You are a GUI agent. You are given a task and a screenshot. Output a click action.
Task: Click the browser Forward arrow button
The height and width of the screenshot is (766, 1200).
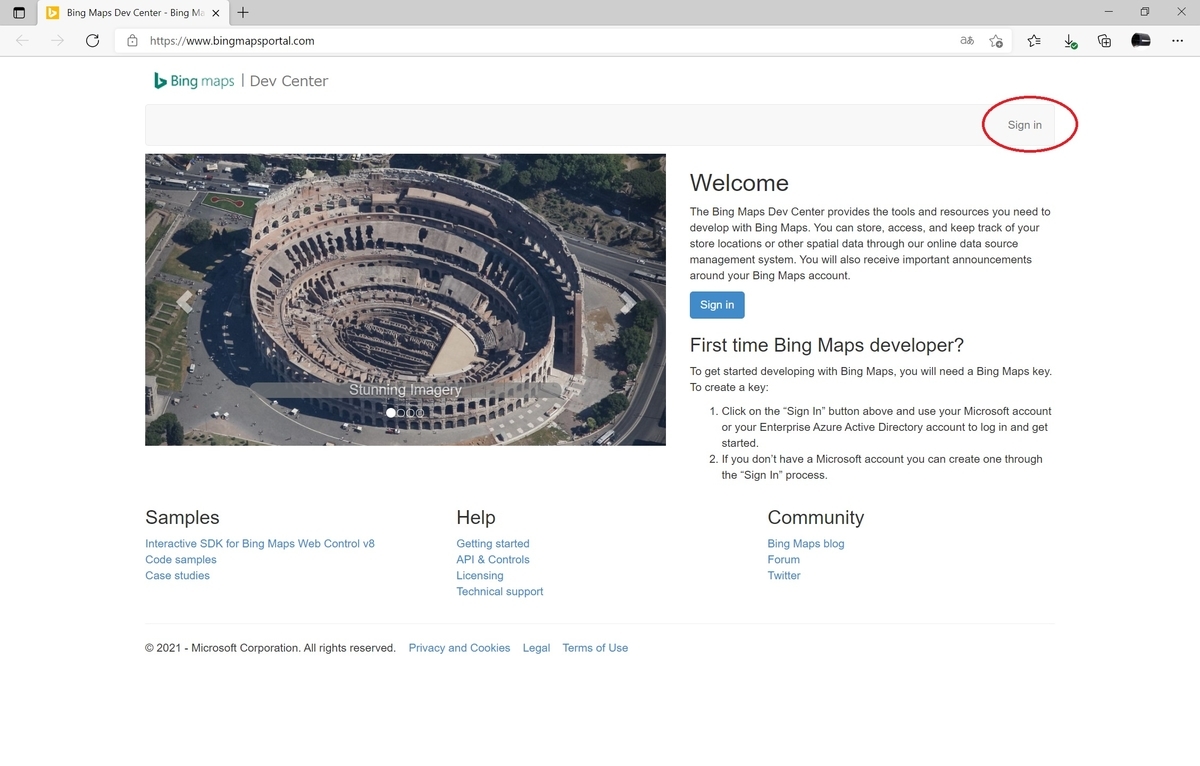(x=57, y=41)
